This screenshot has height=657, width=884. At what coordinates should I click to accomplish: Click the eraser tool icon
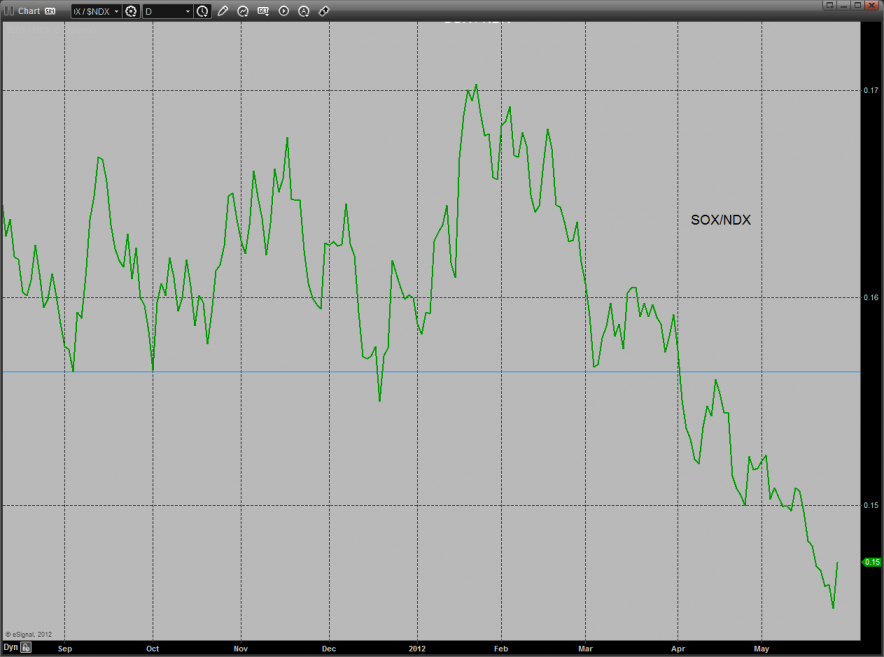pyautogui.click(x=323, y=11)
